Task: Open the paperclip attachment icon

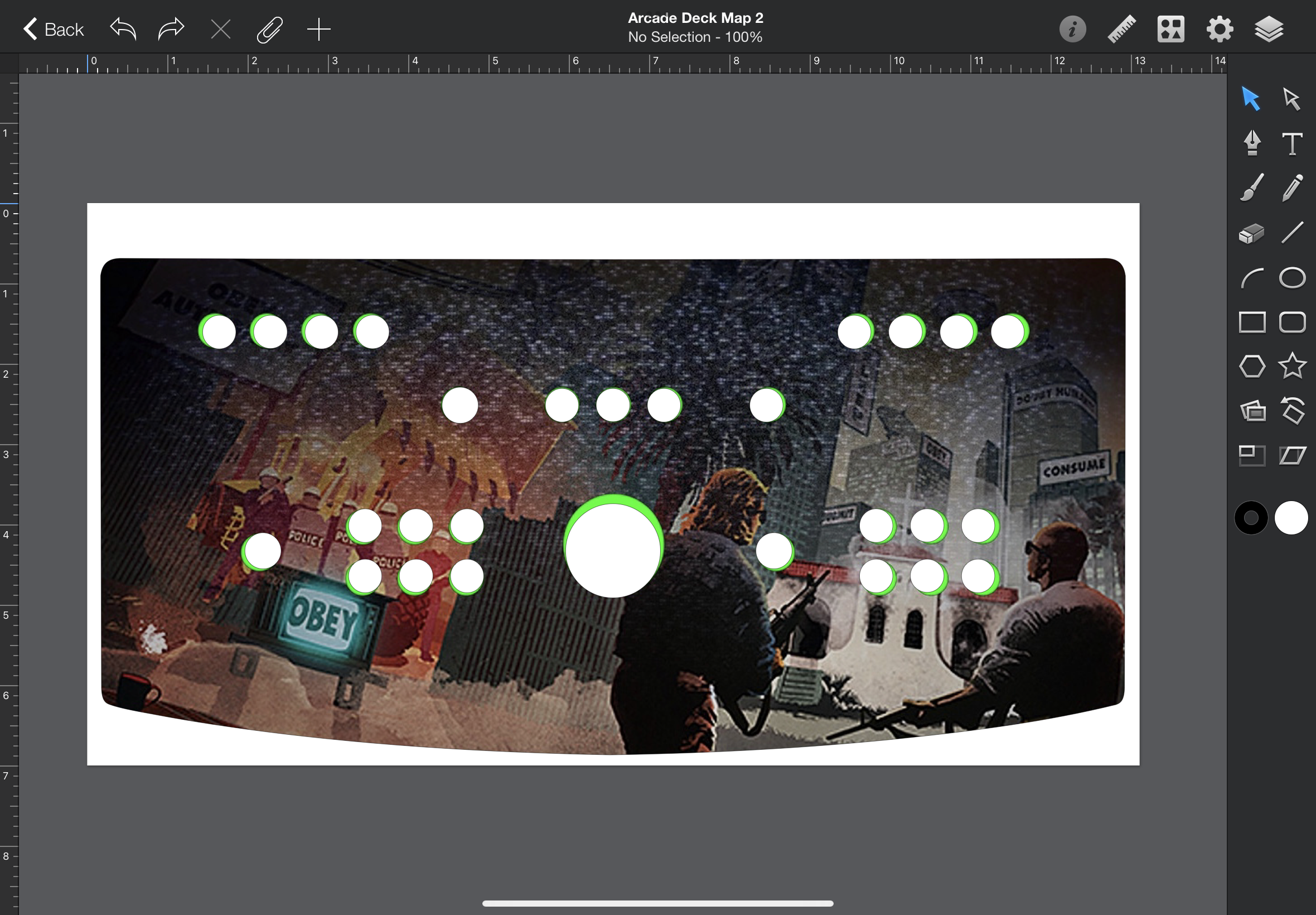Action: 269,29
